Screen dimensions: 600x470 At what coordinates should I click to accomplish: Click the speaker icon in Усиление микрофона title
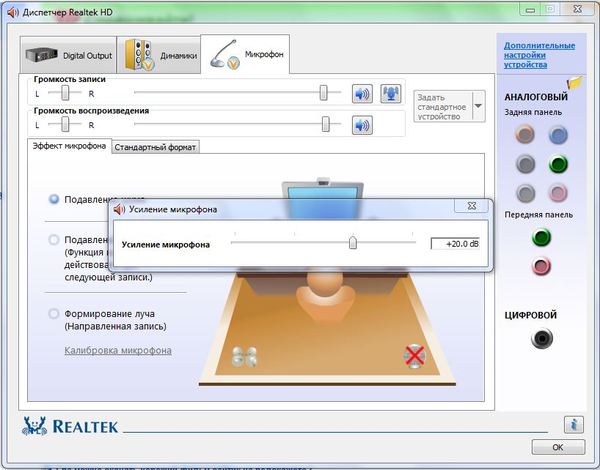tap(119, 209)
